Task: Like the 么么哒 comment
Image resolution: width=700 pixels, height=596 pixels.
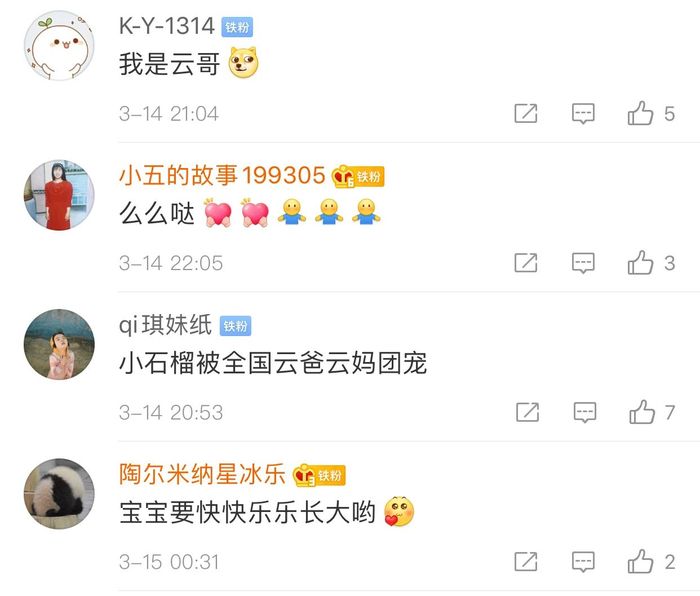Action: point(640,263)
